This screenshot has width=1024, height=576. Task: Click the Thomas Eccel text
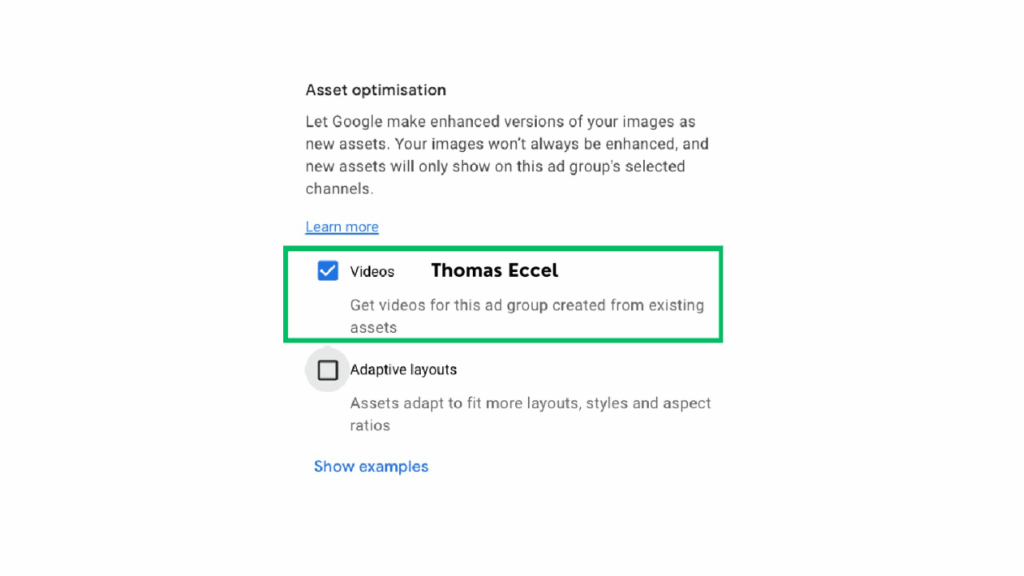(493, 270)
